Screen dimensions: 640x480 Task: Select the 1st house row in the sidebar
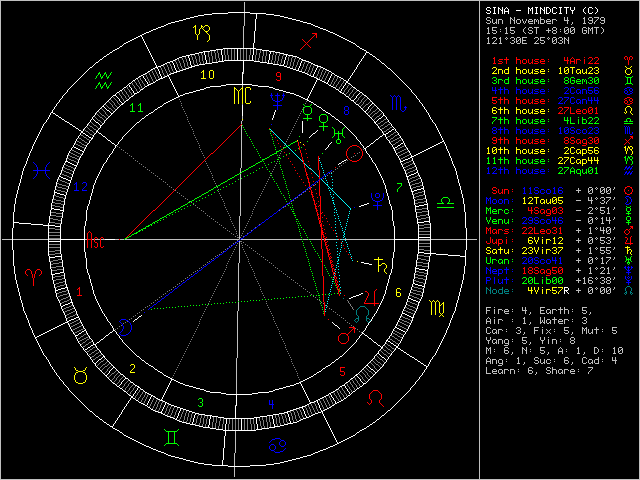point(547,60)
